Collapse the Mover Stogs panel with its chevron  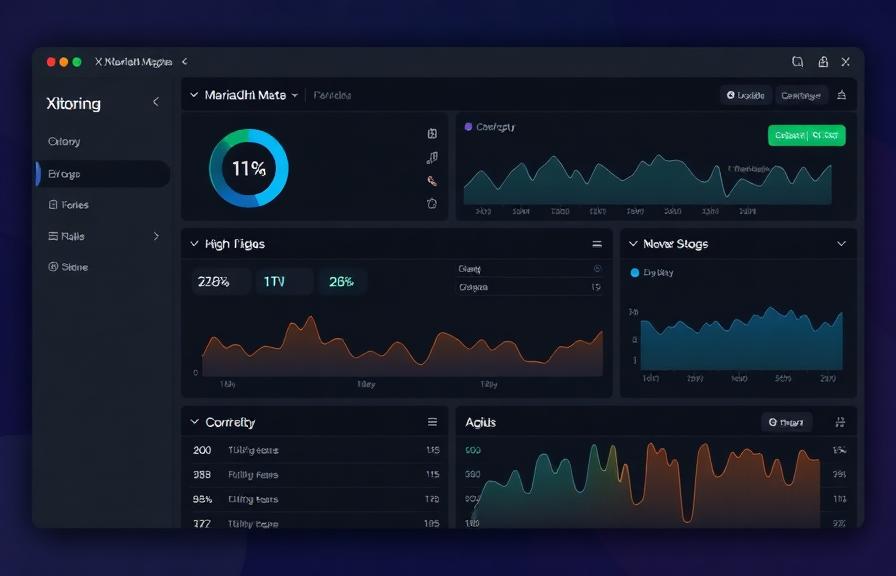click(x=843, y=243)
